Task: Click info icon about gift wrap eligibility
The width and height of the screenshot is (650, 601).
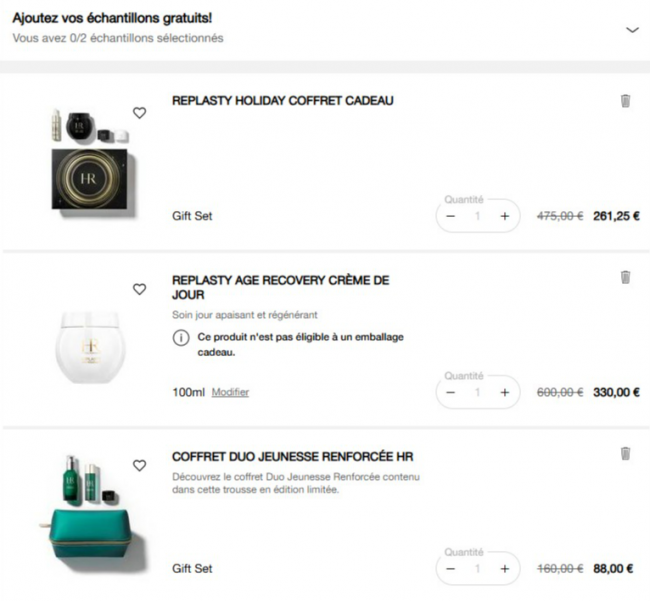Action: pos(180,338)
